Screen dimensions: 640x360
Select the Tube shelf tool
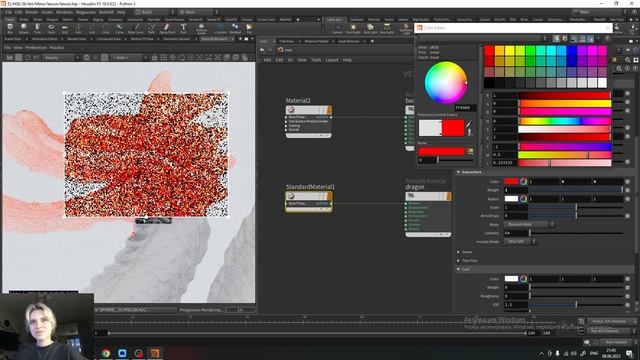click(37, 28)
